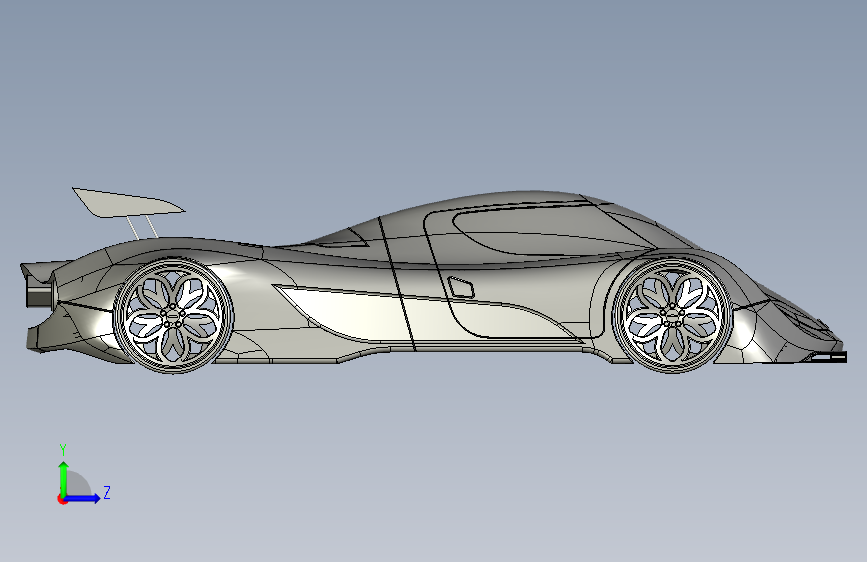Click the blue Z axis arrow of triad
867x562 pixels.
click(83, 498)
